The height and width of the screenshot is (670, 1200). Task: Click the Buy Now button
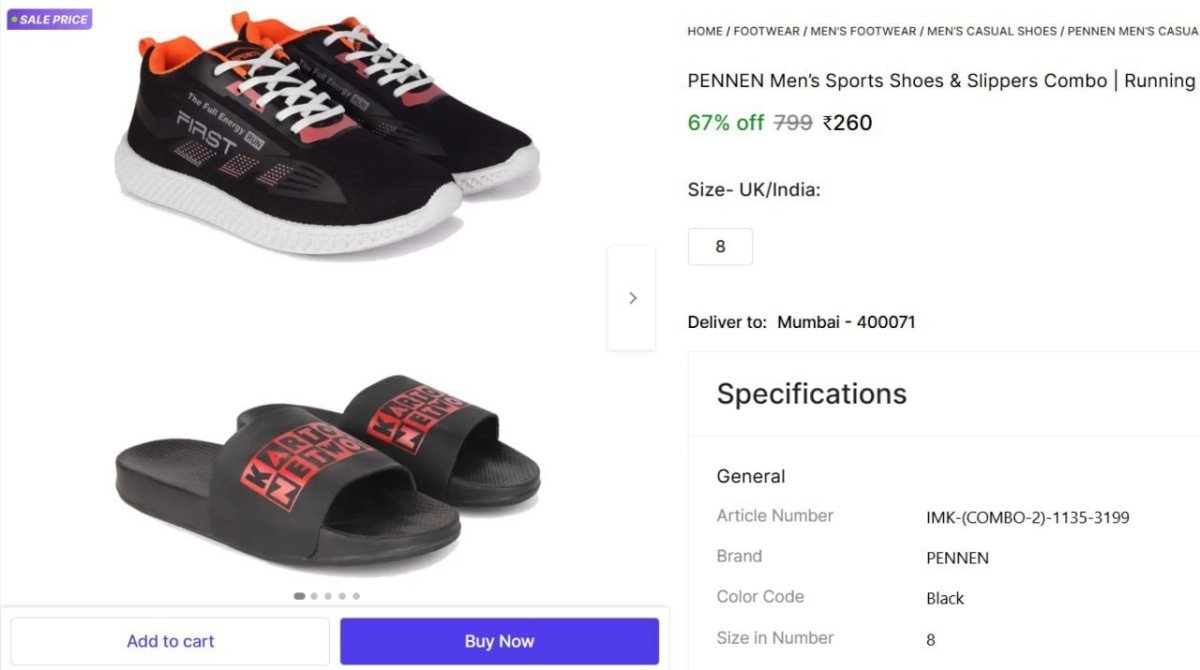[499, 640]
